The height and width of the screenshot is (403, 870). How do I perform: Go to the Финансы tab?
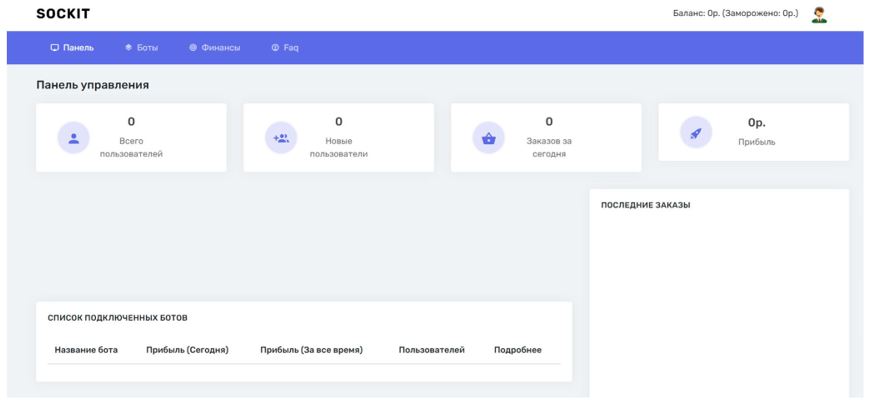[215, 48]
